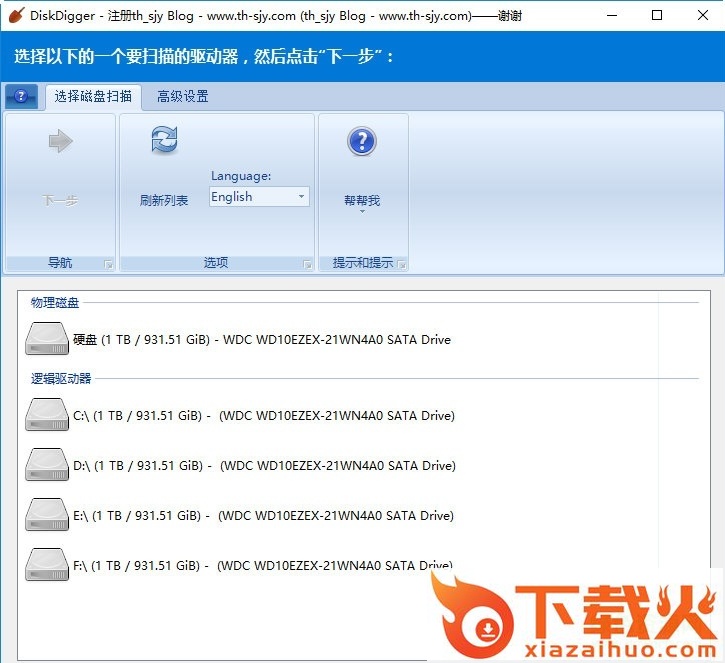Select the physical hard disk (硬盘) drive icon
The width and height of the screenshot is (725, 663).
pos(47,339)
